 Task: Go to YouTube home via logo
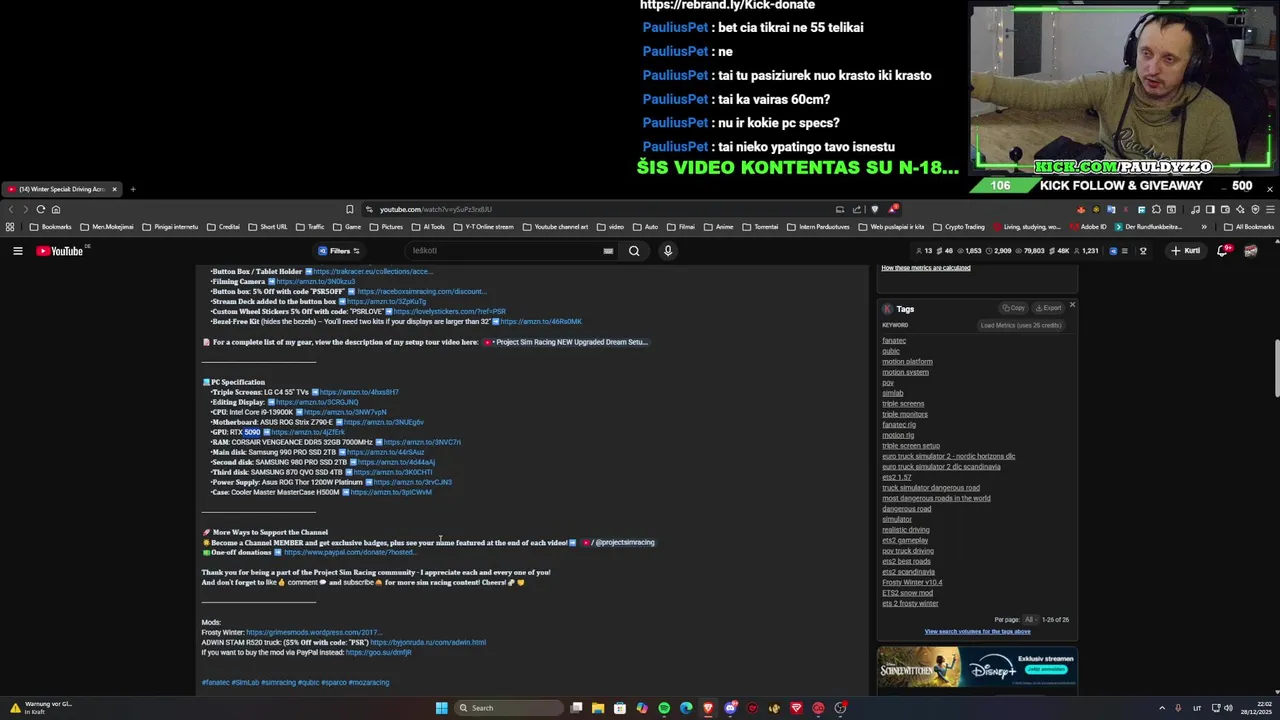click(x=60, y=251)
